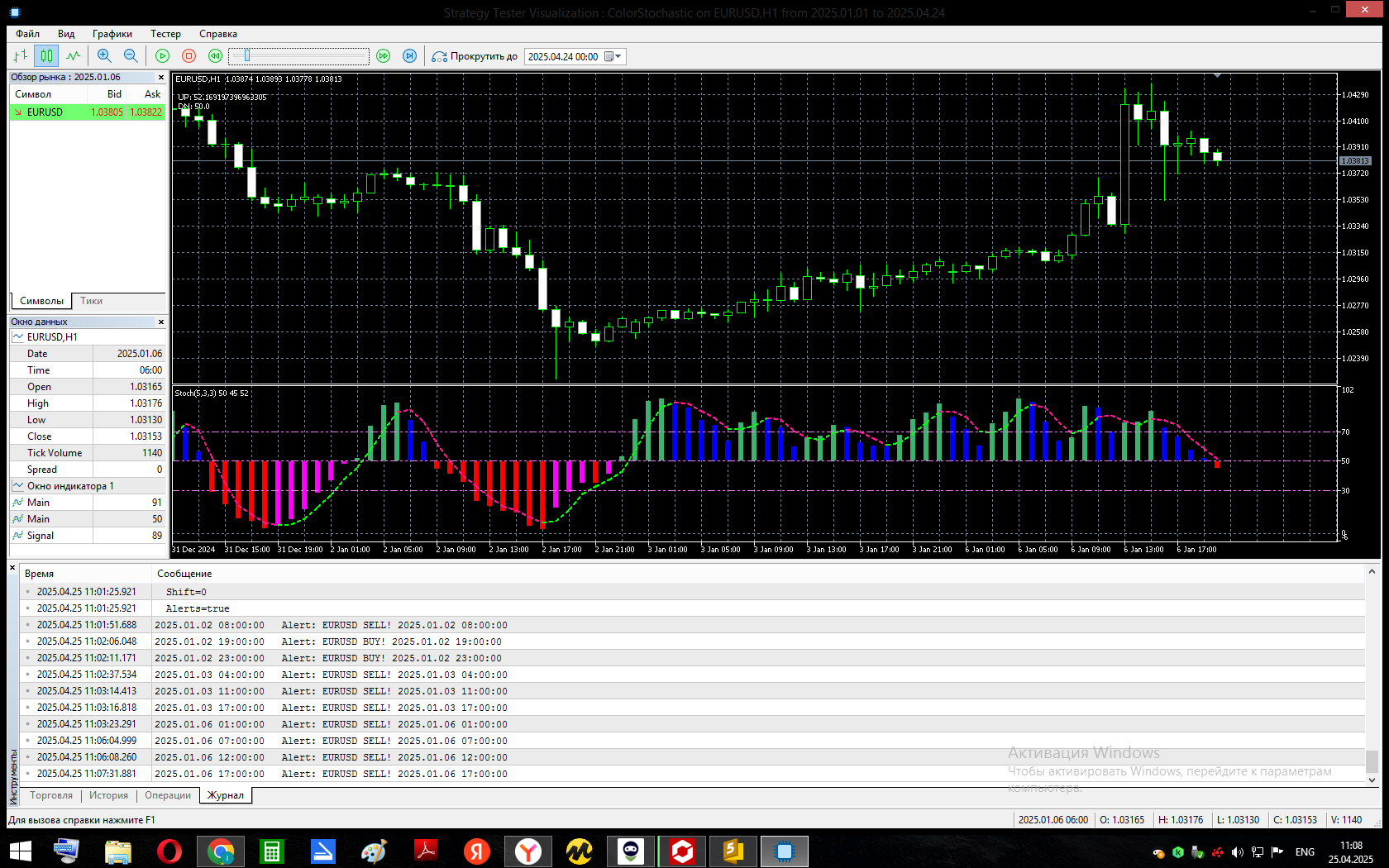Select candlestick chart mode

46,56
